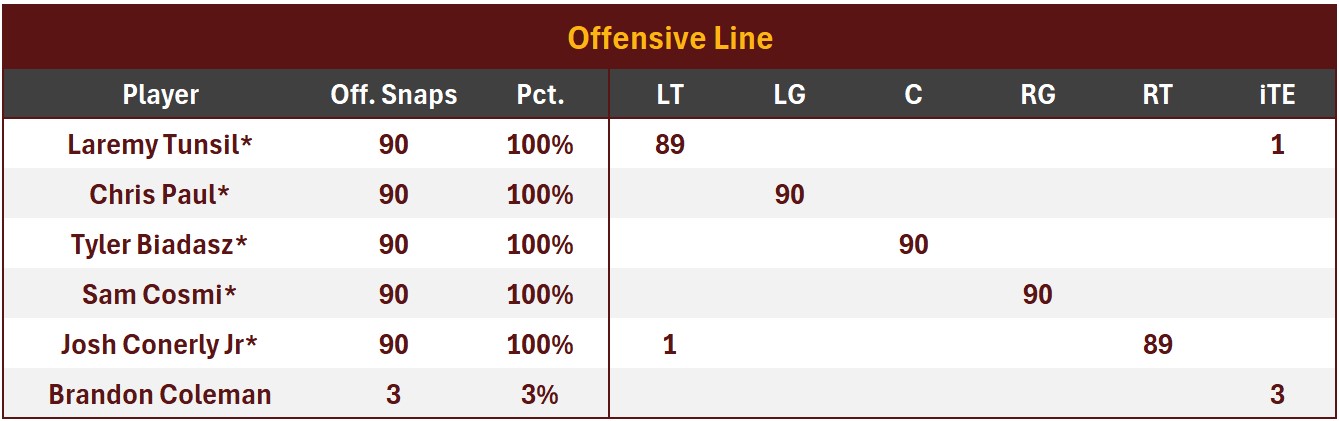
Task: Click the LT column header
Action: tap(670, 95)
